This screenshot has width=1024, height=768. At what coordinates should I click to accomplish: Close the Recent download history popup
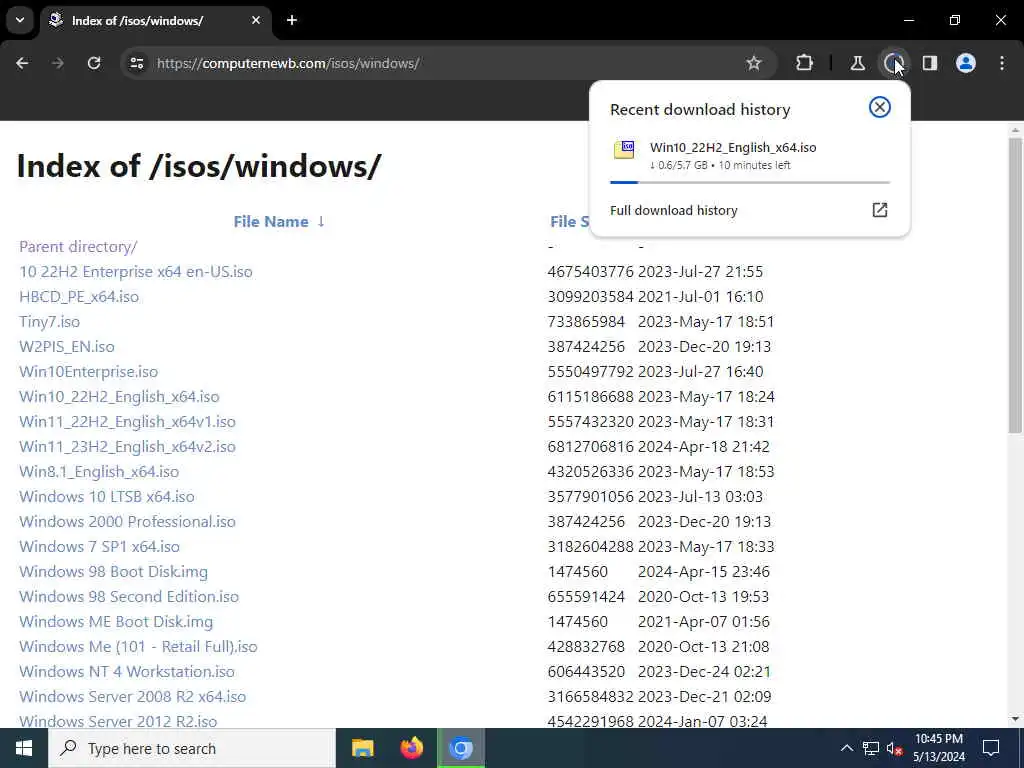[880, 107]
